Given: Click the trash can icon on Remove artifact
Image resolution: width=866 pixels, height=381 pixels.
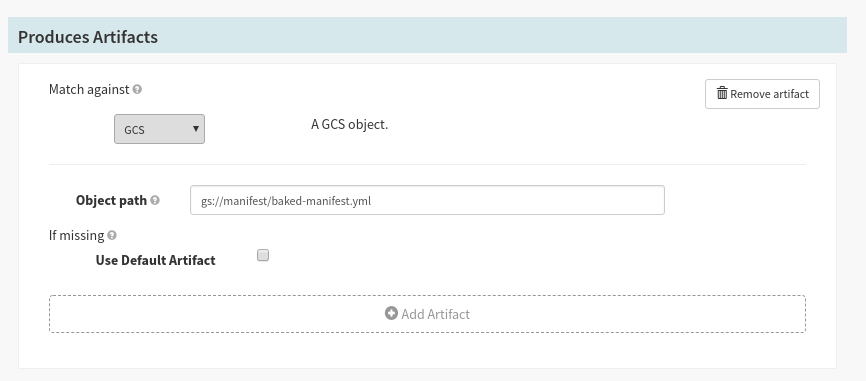Looking at the screenshot, I should click(x=722, y=93).
